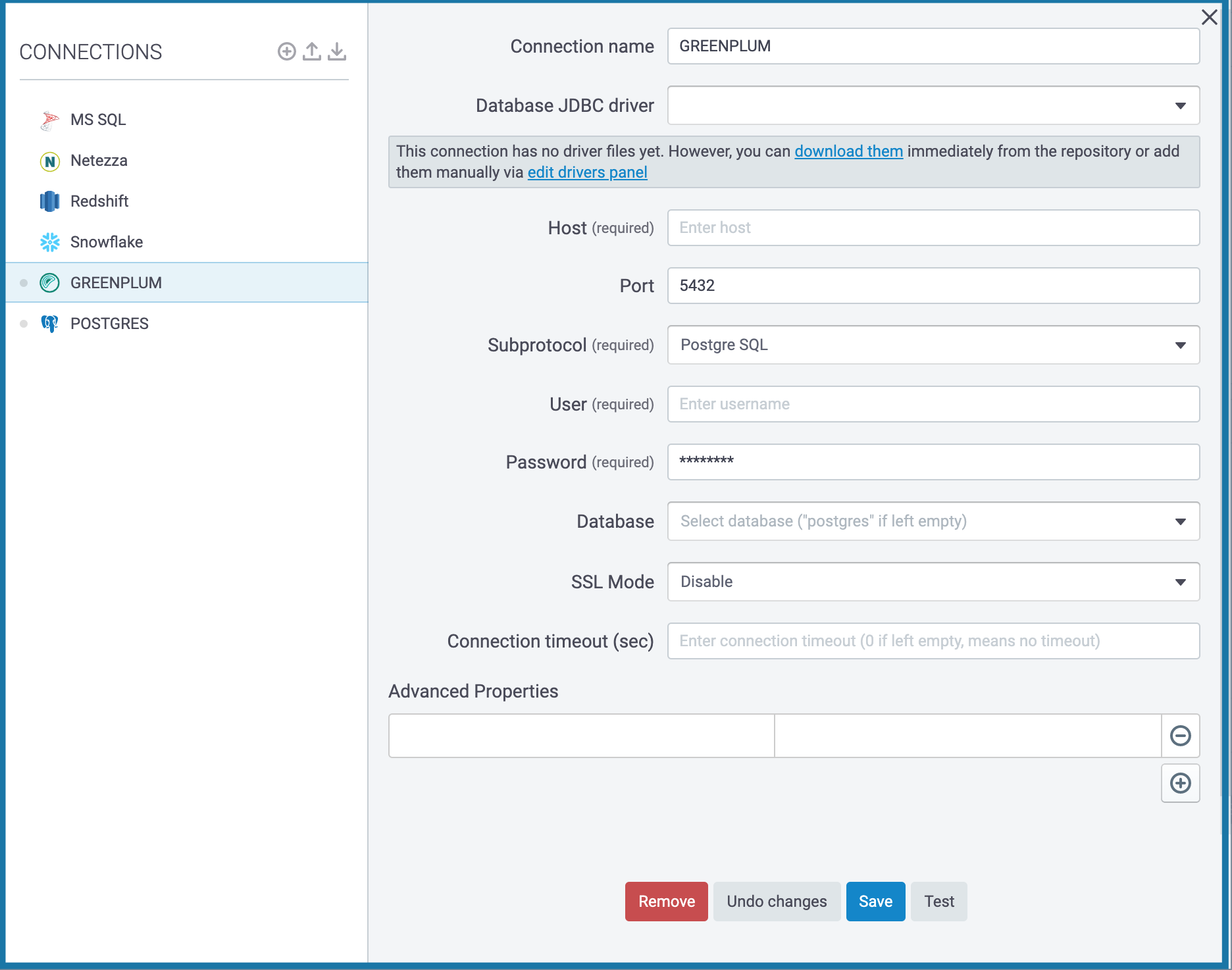
Task: Click the POSTGRES status dot
Action: tap(24, 324)
